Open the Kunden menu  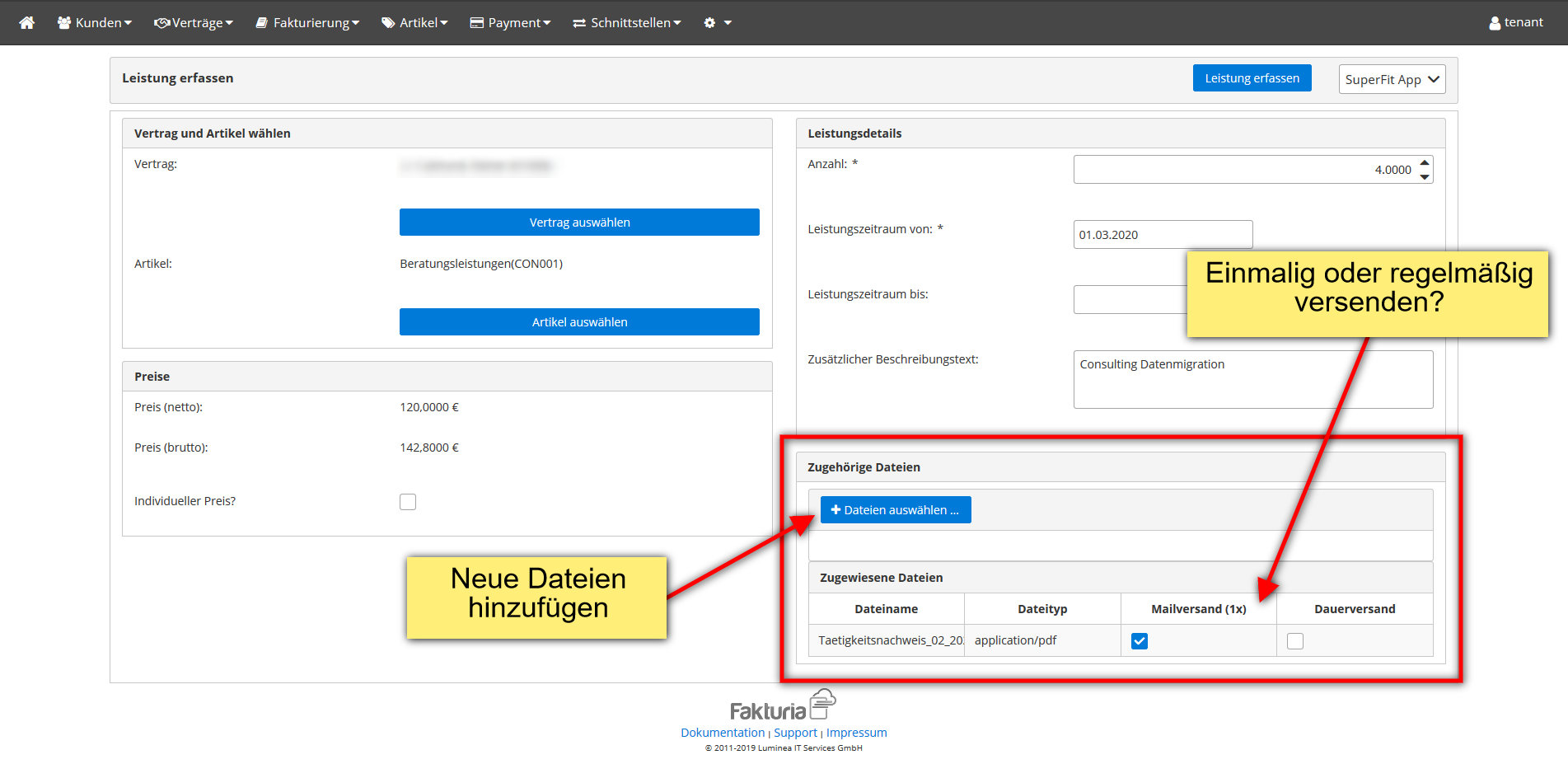95,22
